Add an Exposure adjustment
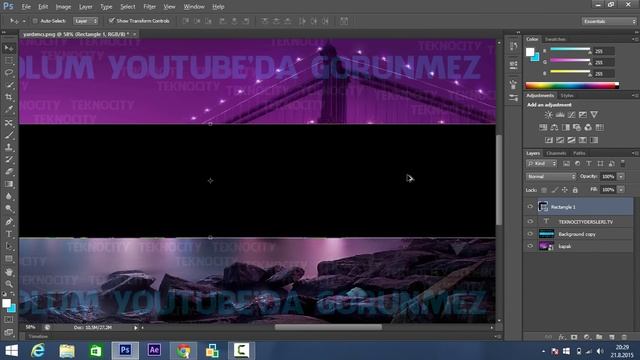 [x=582, y=115]
